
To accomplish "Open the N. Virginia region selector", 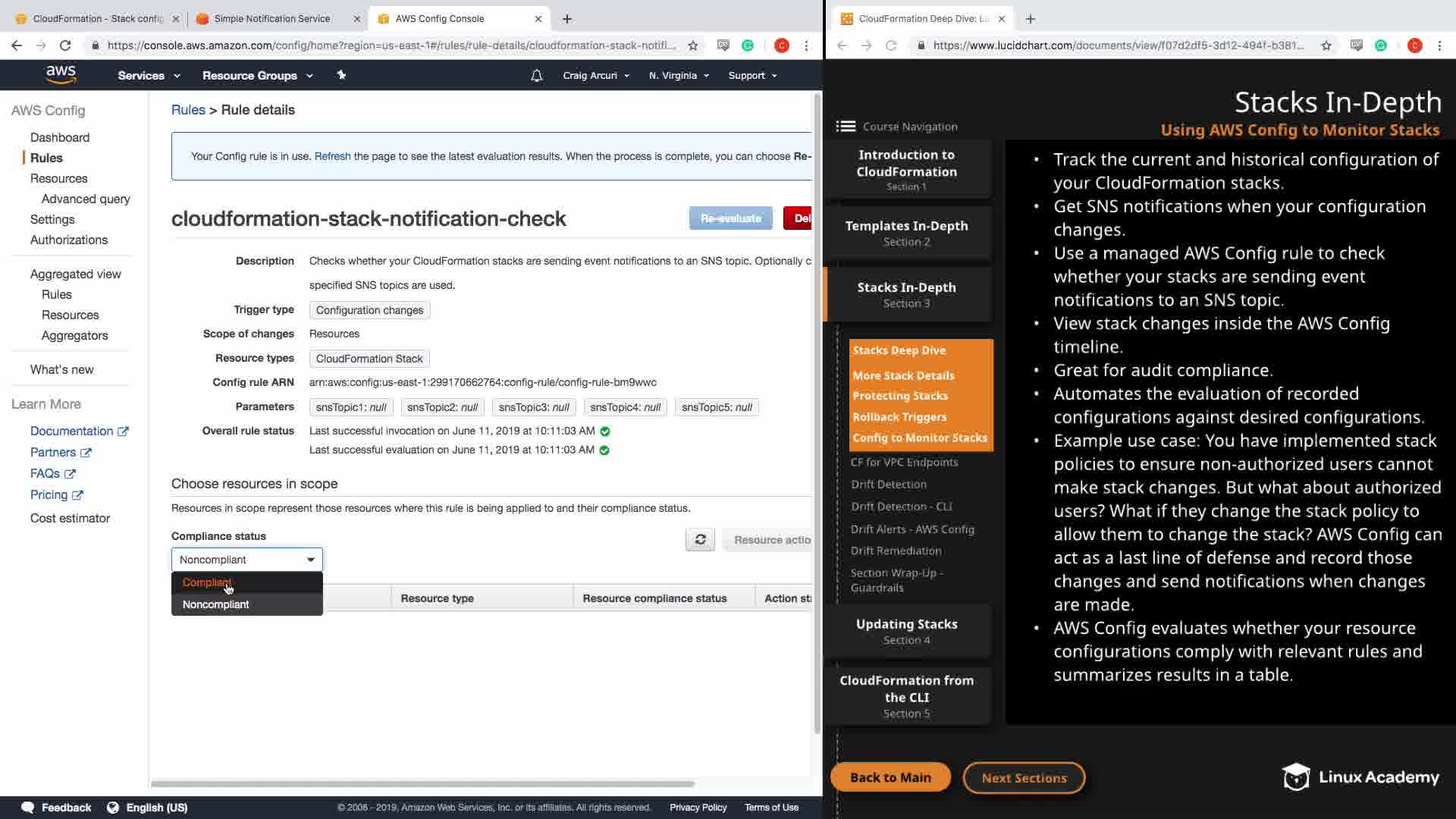I will tap(679, 76).
